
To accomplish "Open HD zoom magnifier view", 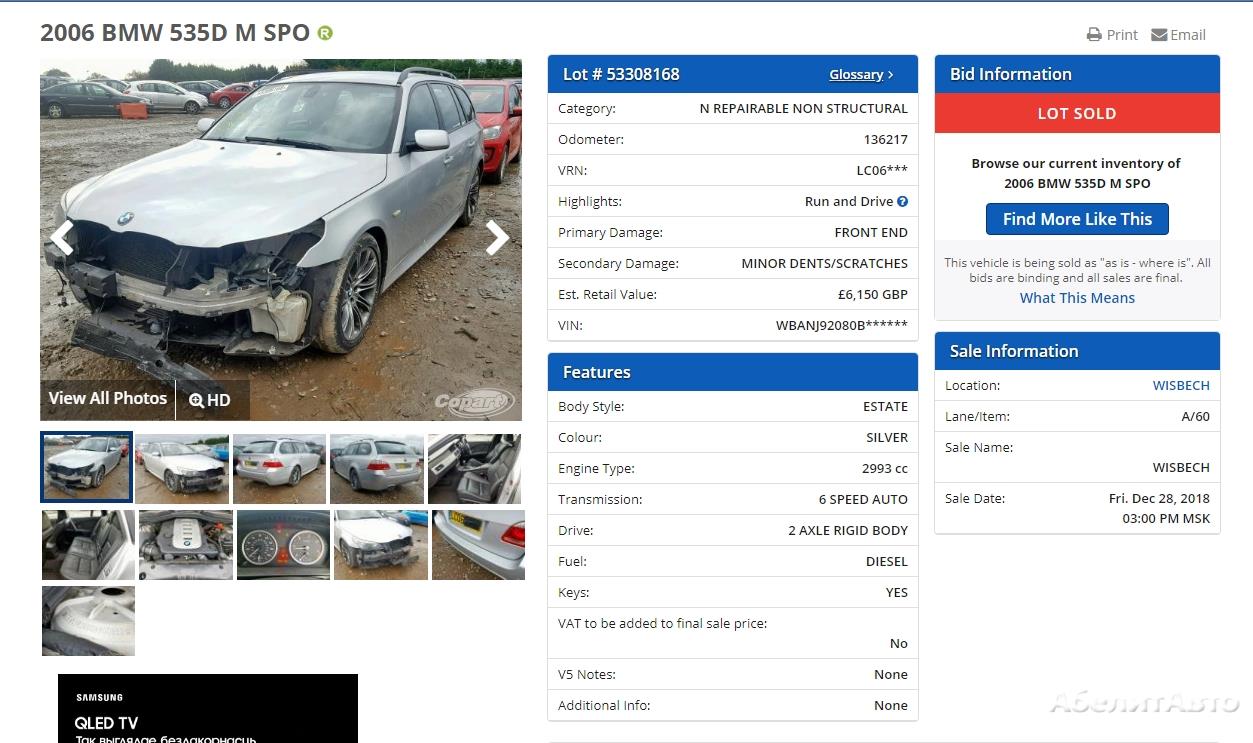I will (x=210, y=400).
